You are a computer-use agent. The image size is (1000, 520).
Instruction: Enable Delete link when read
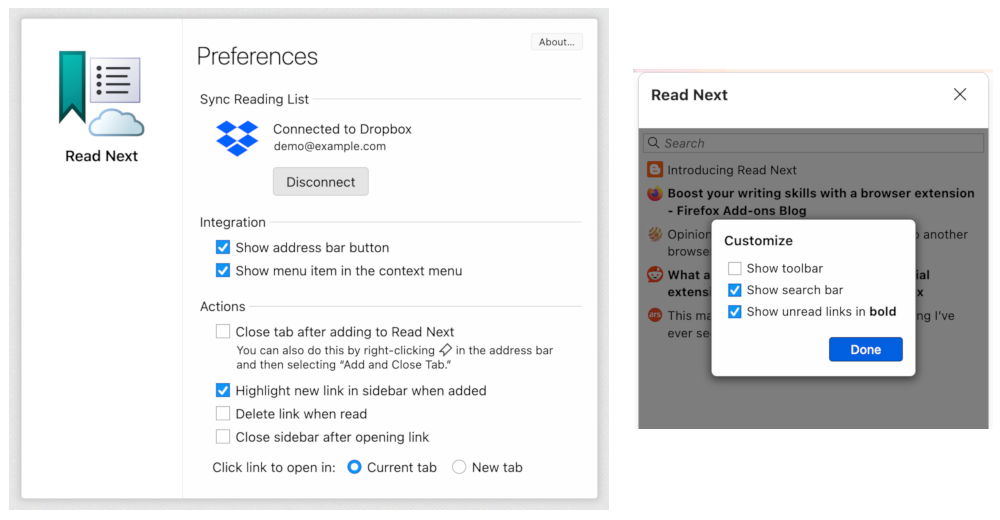pos(223,413)
